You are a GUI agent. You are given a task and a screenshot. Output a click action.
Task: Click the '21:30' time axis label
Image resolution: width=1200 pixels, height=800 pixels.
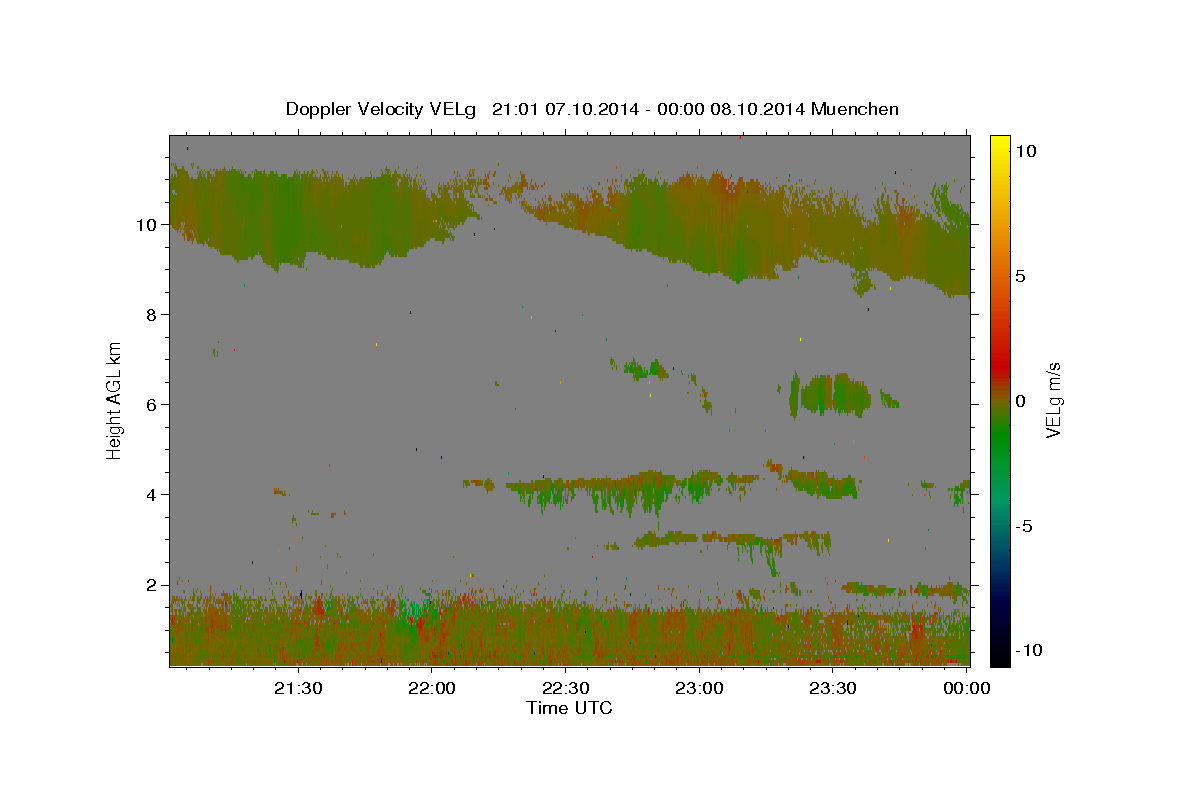tap(299, 688)
